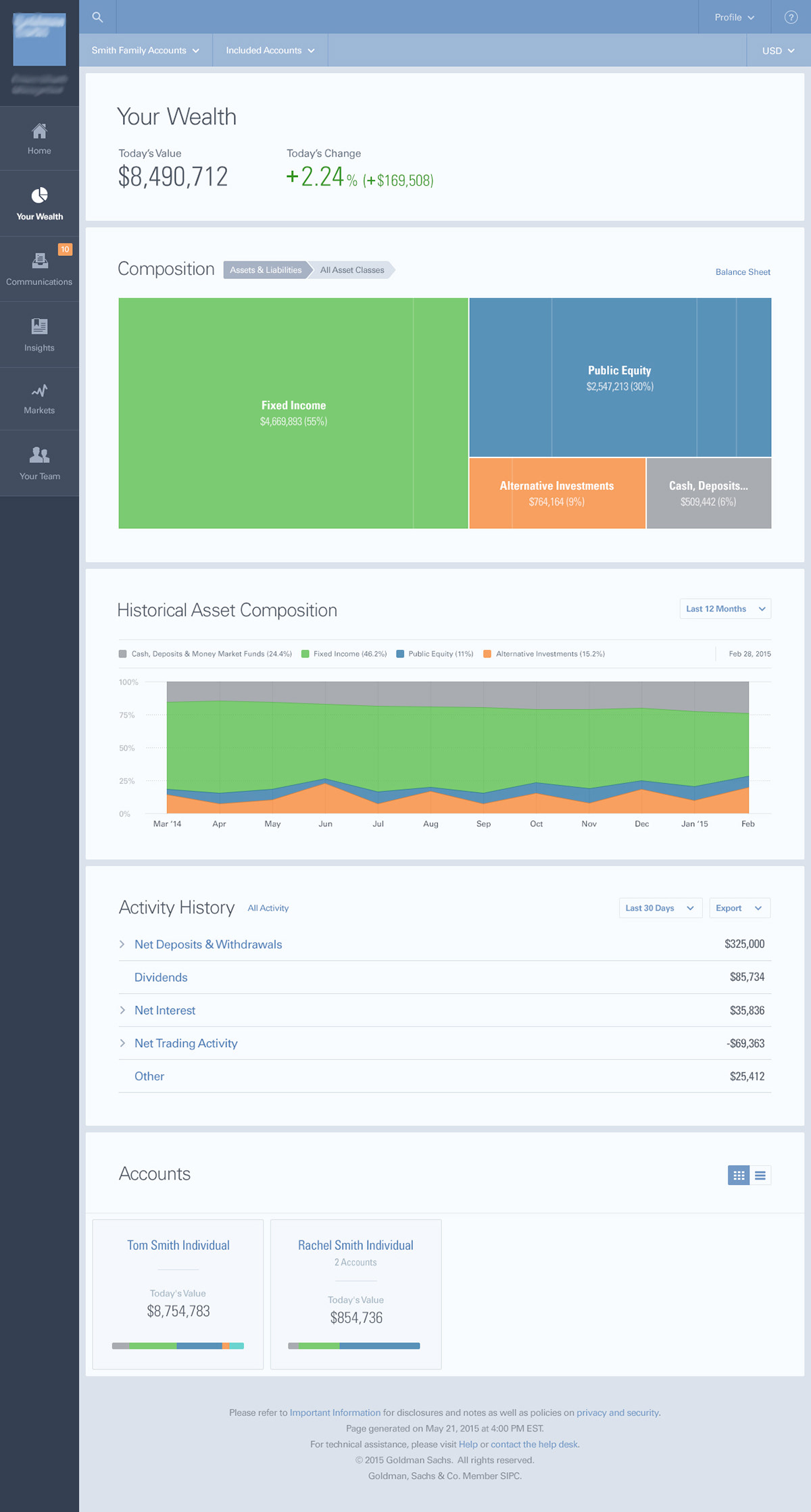Open Last 12 Months dropdown
The height and width of the screenshot is (1512, 811).
coord(725,609)
